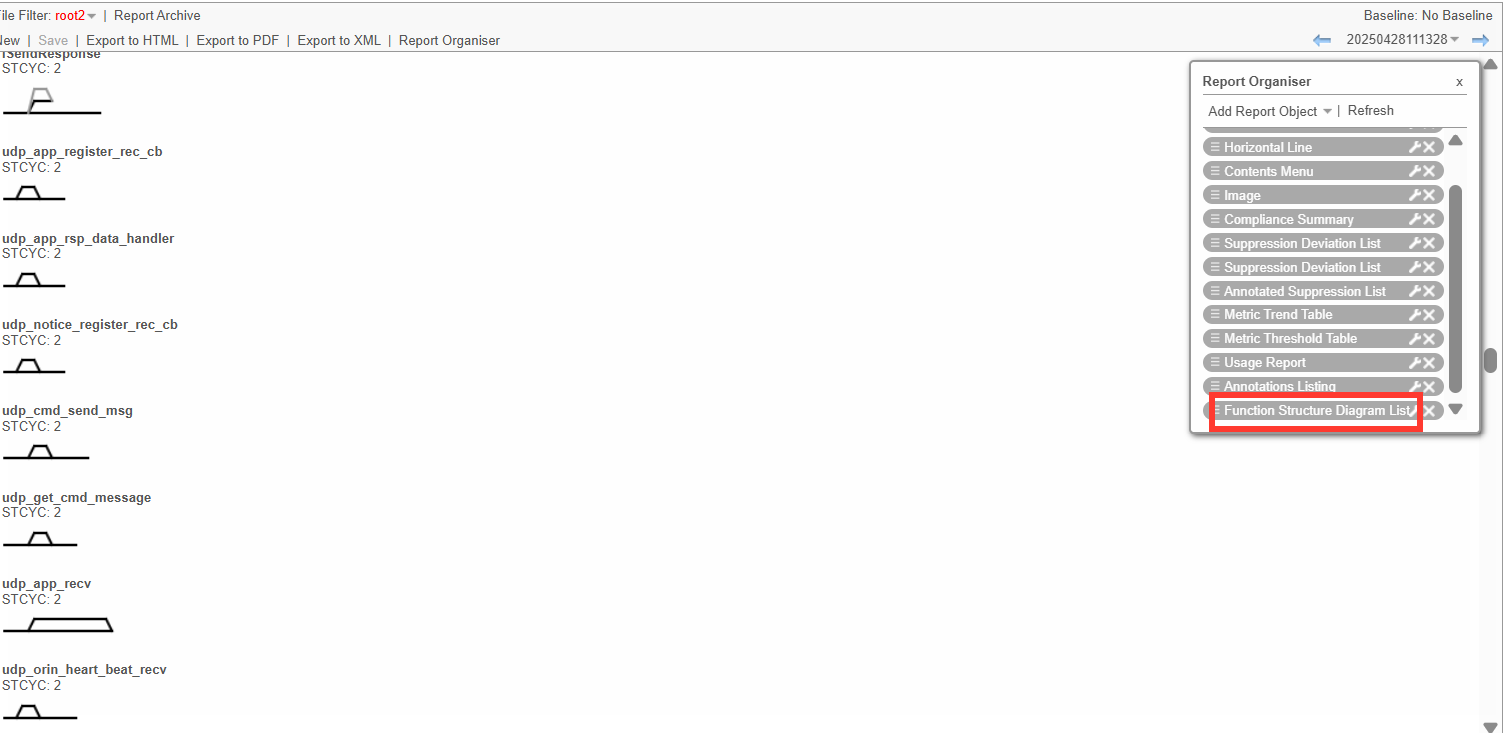
Task: Remove the Horizontal Line report object
Action: (1430, 147)
